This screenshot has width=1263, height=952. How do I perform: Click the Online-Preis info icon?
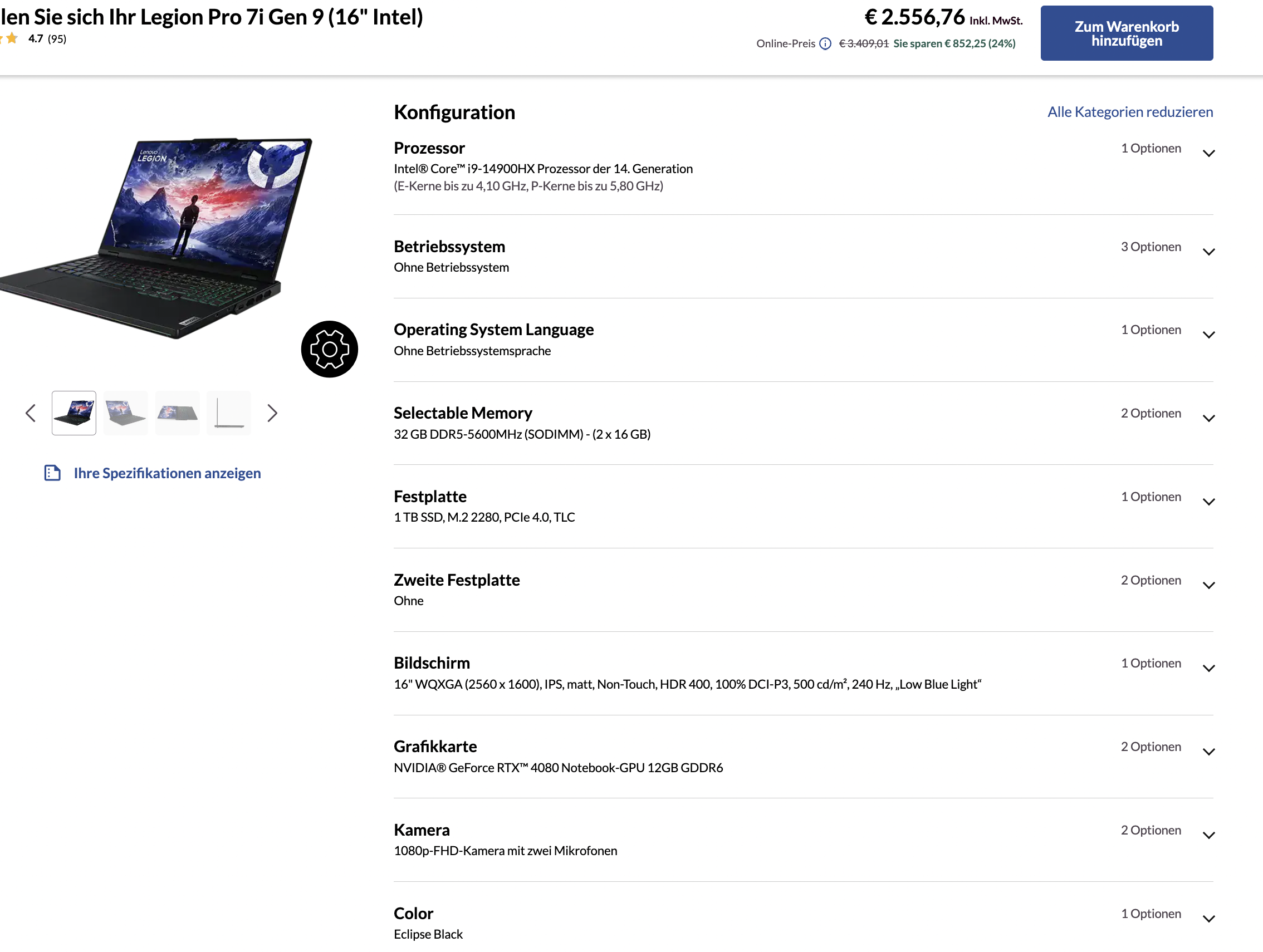pos(825,44)
